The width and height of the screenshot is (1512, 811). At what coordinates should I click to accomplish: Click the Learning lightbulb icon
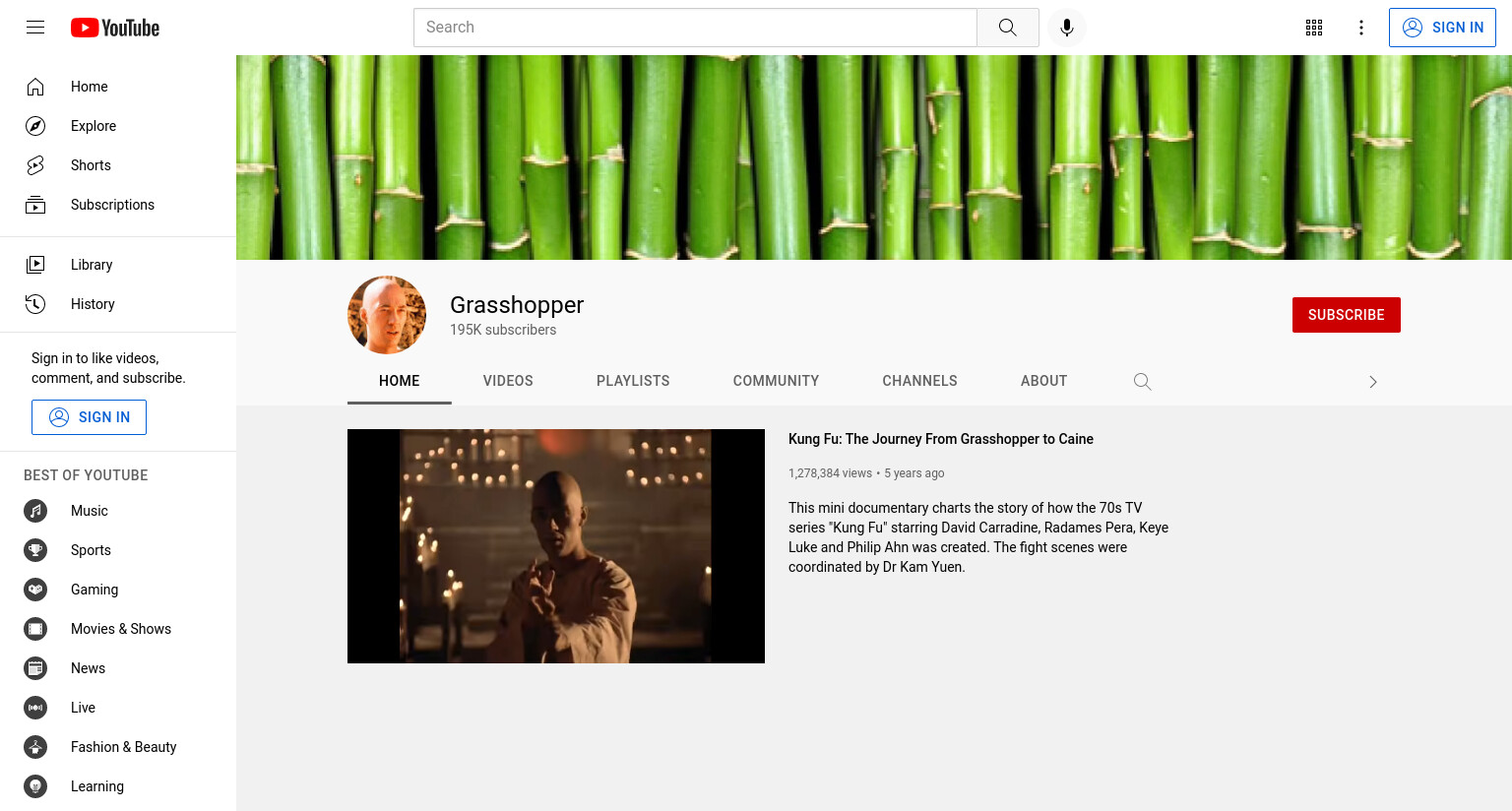[x=35, y=786]
